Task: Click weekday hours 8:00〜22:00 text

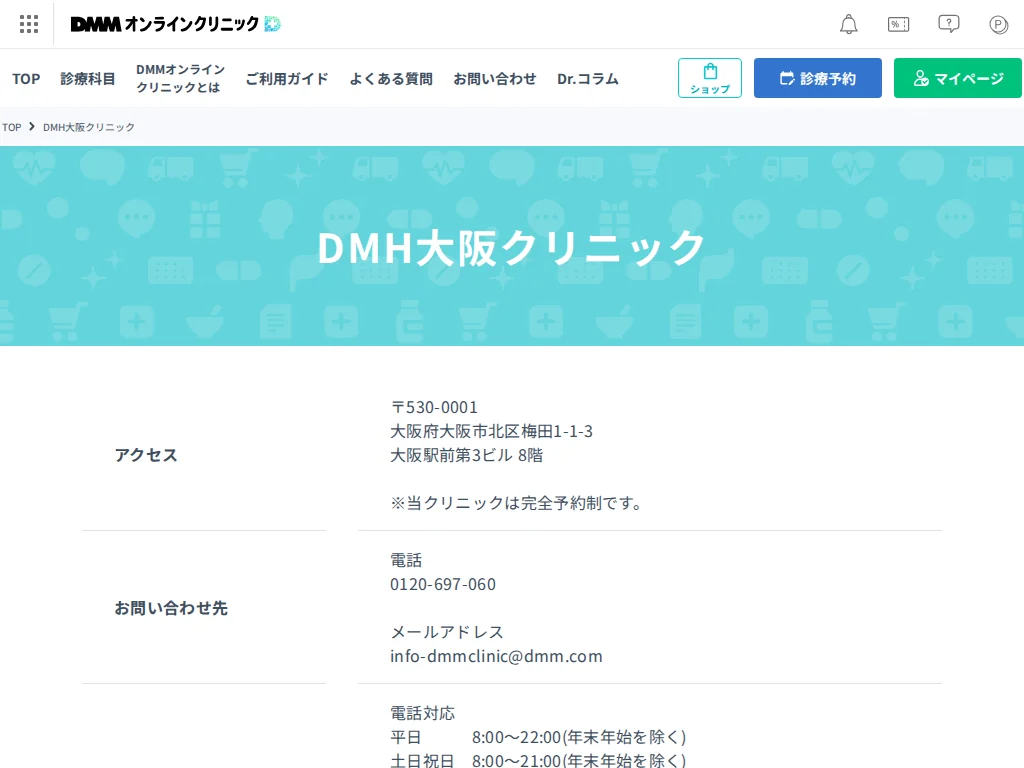Action: point(579,737)
